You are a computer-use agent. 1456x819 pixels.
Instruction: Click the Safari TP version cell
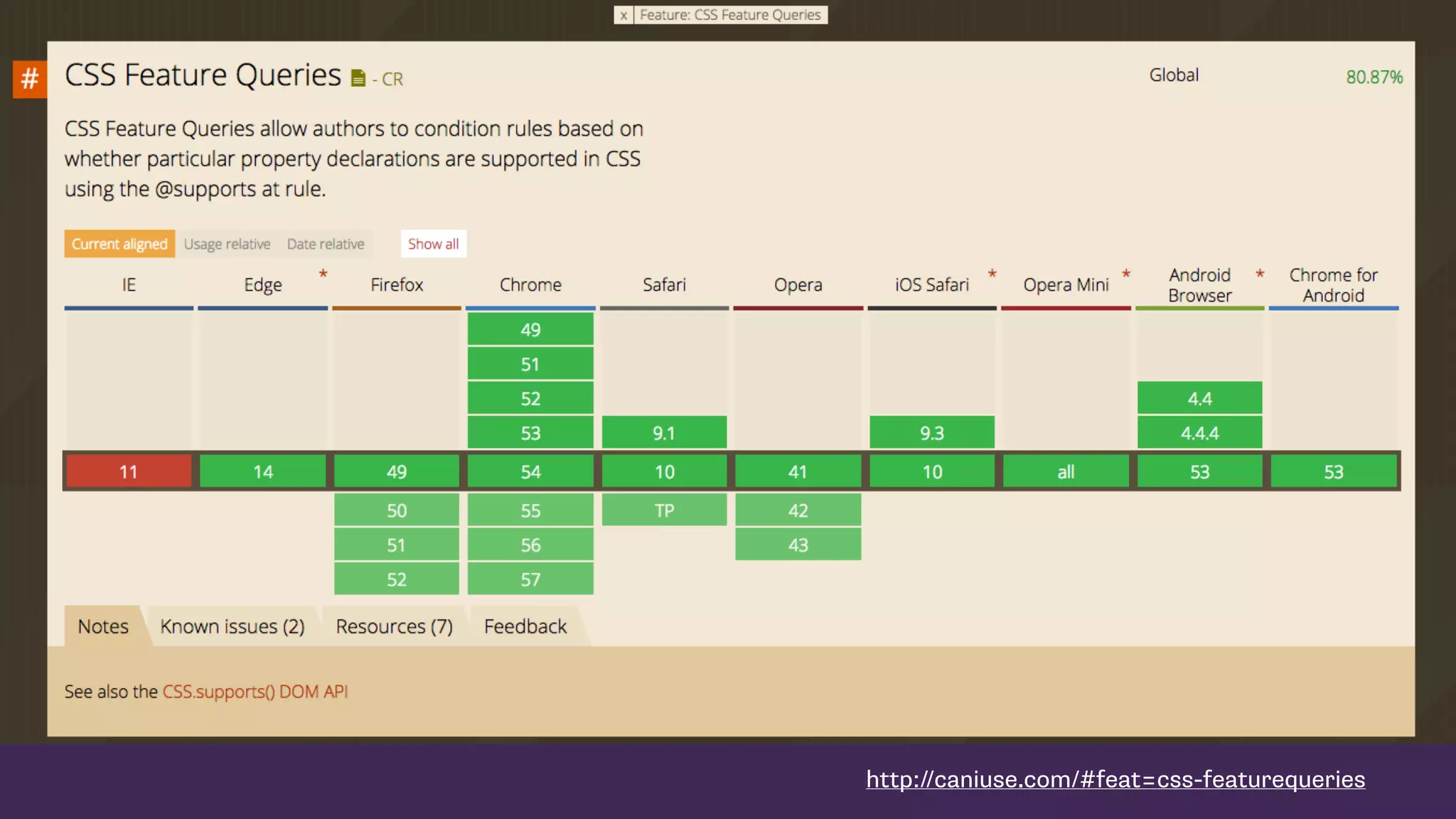664,510
